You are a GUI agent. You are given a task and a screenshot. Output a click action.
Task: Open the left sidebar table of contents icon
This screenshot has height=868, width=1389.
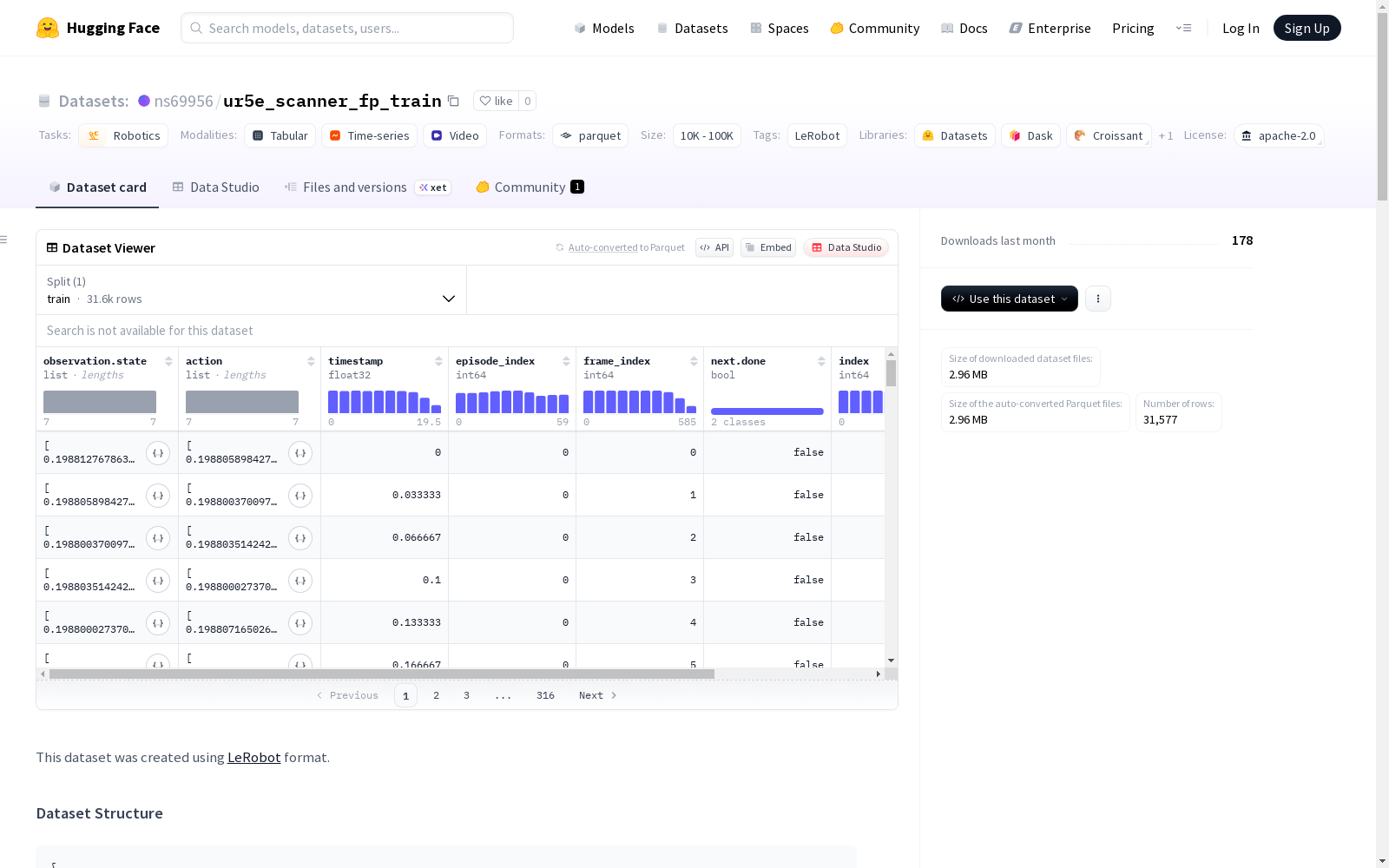click(x=4, y=240)
